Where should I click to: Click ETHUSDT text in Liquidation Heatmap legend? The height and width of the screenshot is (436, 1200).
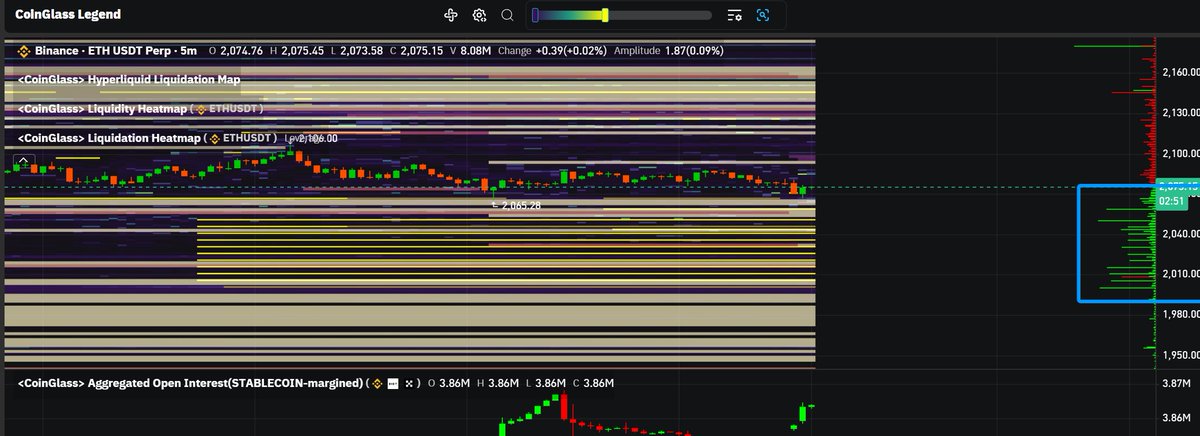coord(248,137)
